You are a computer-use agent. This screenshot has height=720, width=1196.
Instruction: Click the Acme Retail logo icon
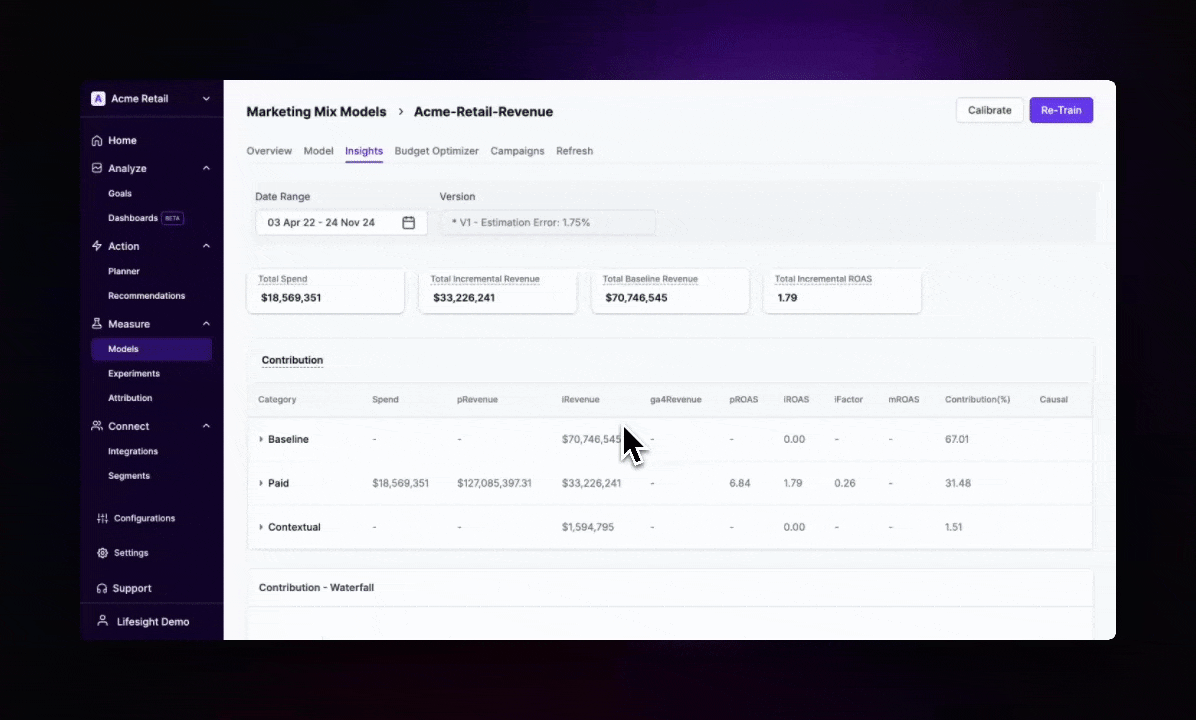(x=98, y=98)
